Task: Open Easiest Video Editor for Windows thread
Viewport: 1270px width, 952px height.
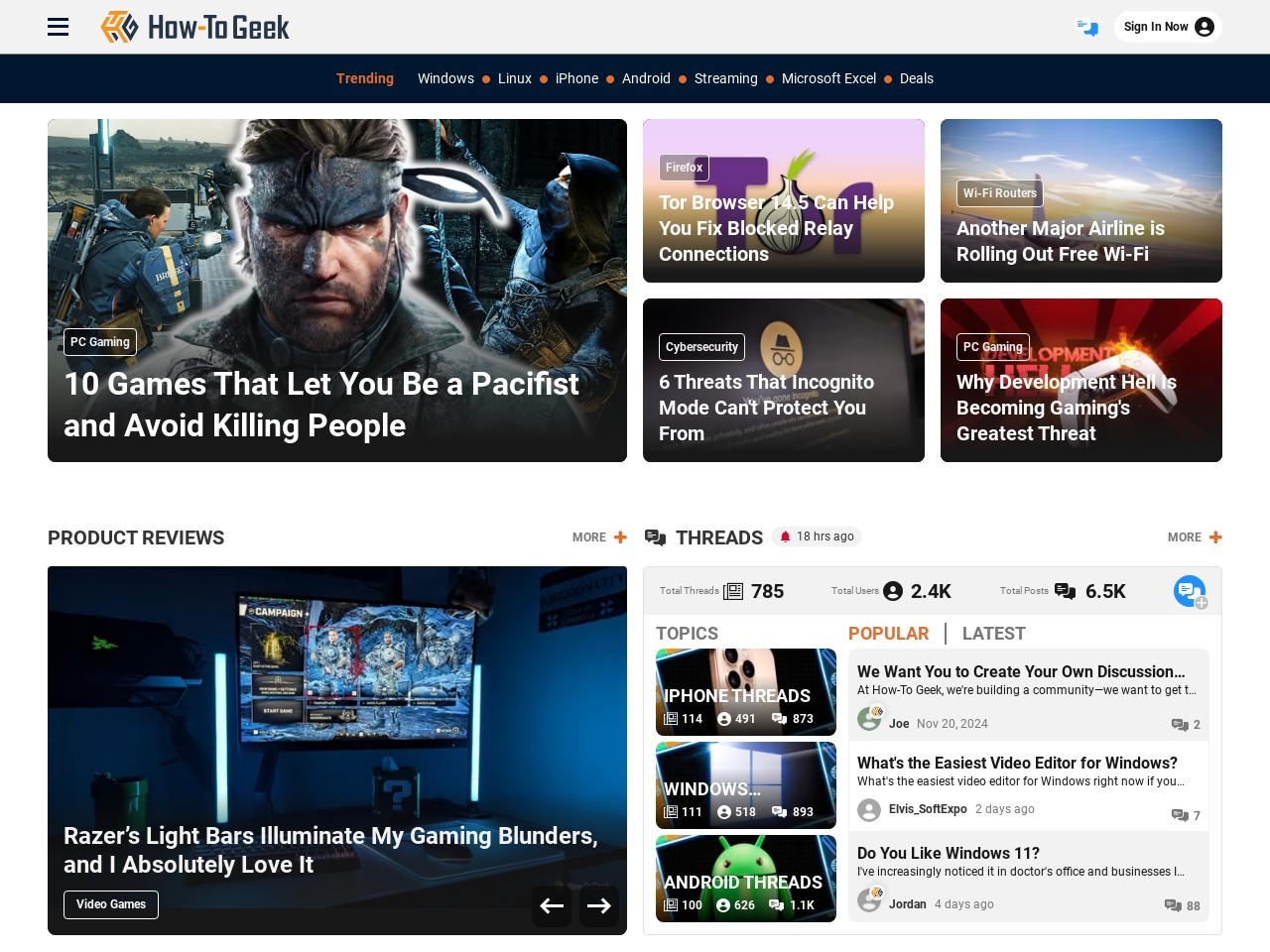Action: 1017,763
